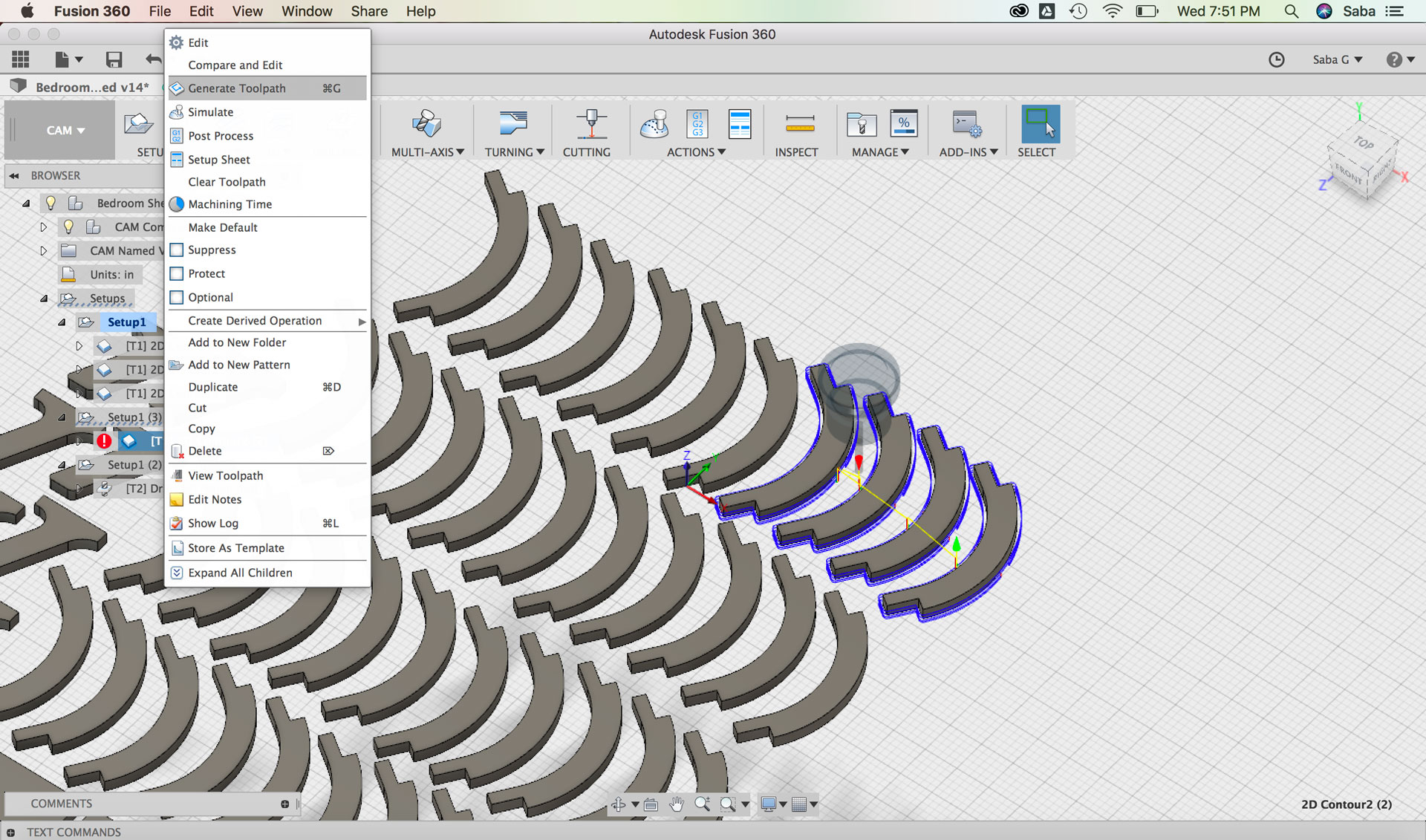Open the CAM workspace dropdown
1426x840 pixels.
click(x=65, y=131)
